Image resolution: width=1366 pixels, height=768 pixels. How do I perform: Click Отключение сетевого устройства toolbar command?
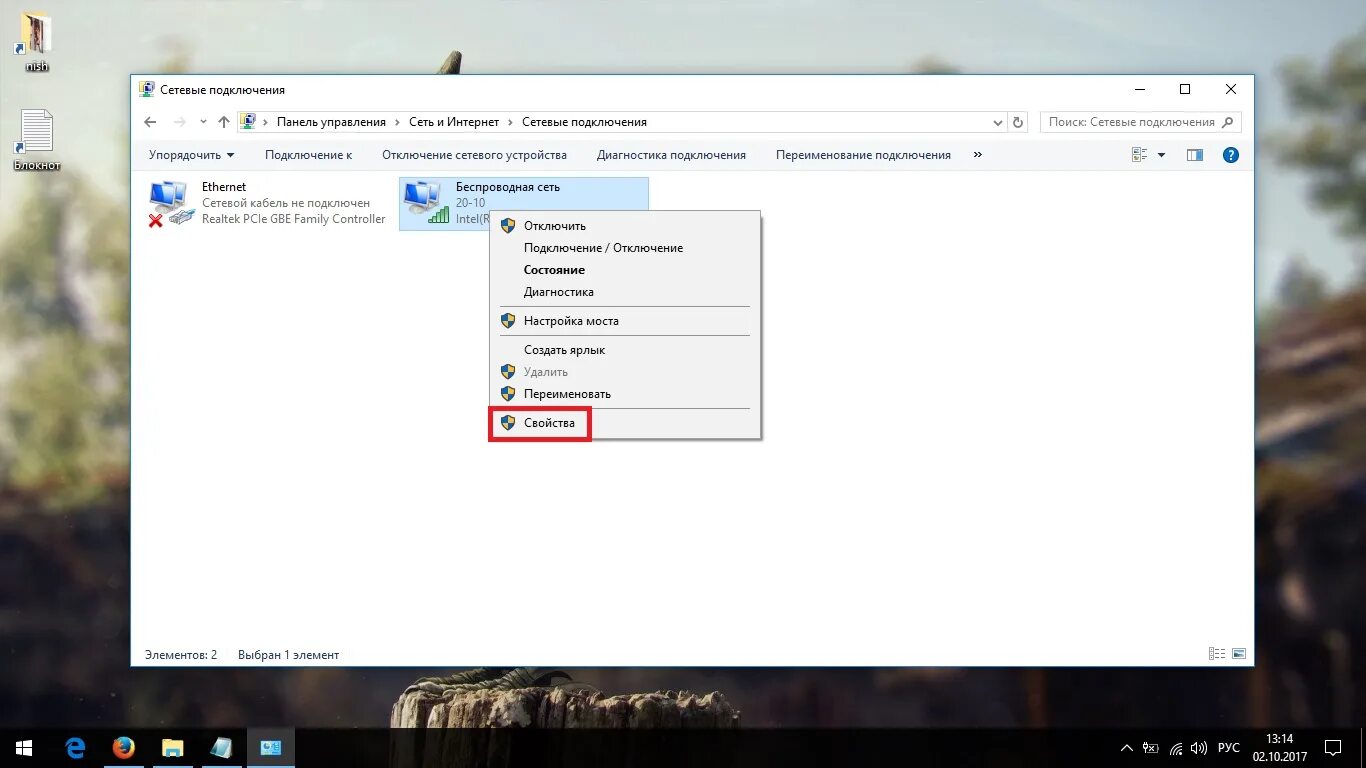pos(474,155)
